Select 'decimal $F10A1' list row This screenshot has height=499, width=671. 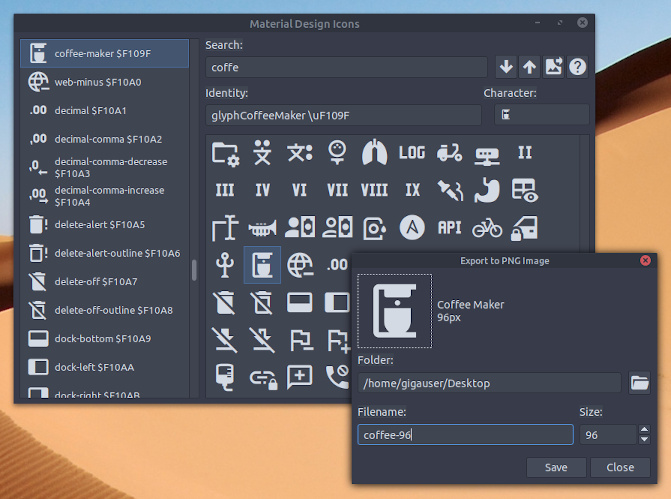click(x=104, y=110)
